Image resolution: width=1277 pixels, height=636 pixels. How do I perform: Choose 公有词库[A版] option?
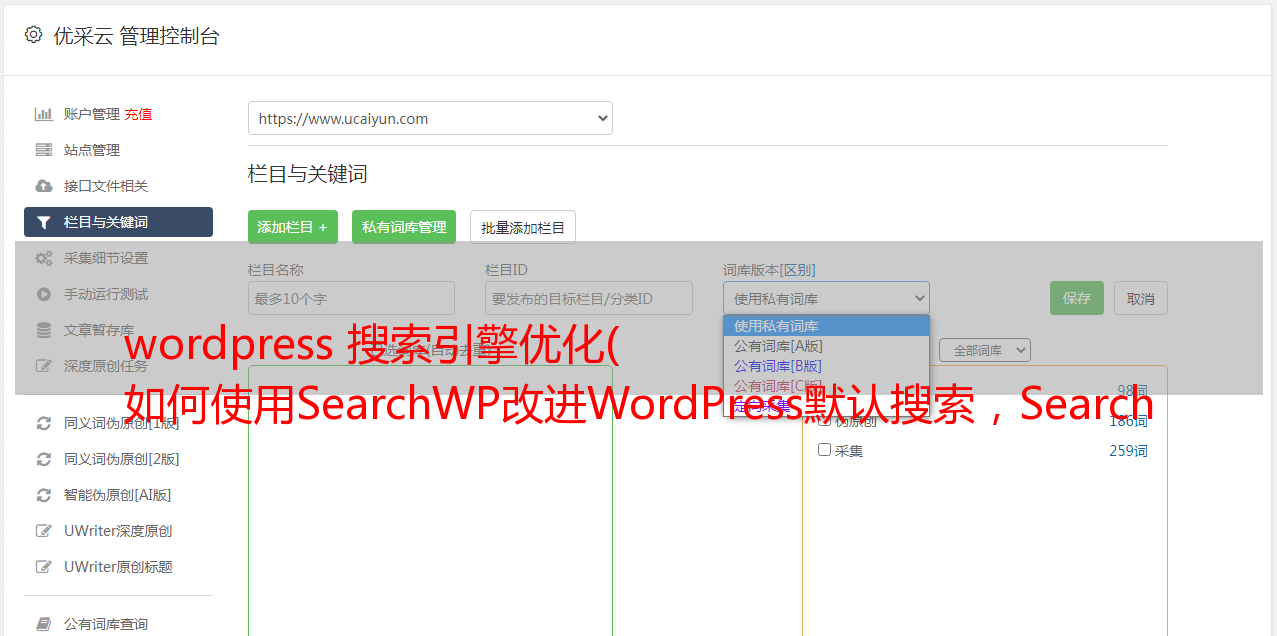(x=826, y=346)
